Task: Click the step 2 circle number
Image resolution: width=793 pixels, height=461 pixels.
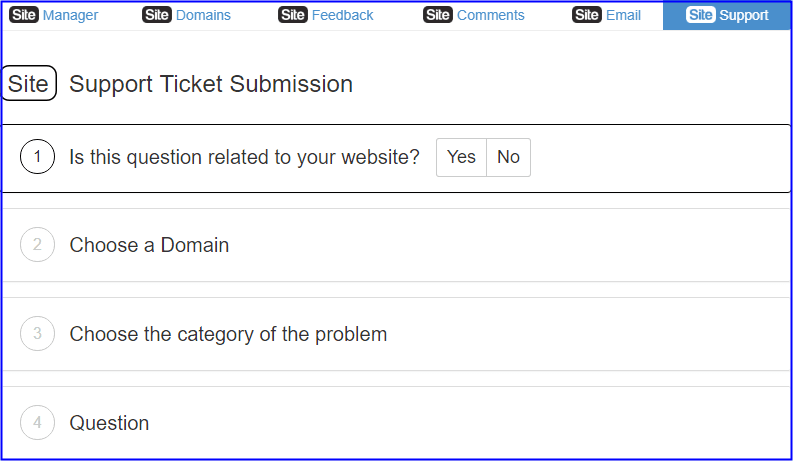Action: [x=37, y=245]
